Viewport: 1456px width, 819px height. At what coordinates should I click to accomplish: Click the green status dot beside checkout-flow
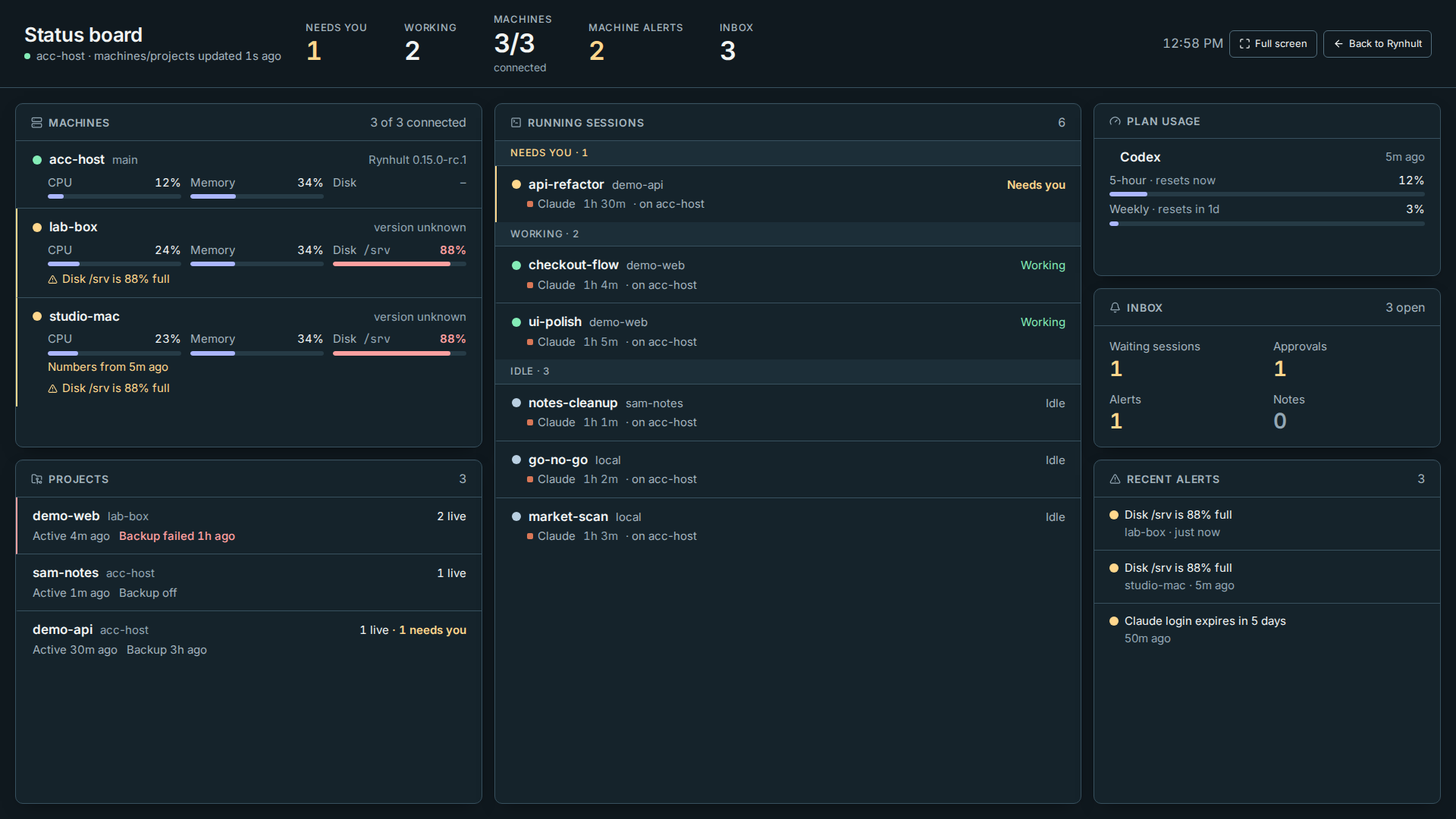[x=516, y=265]
